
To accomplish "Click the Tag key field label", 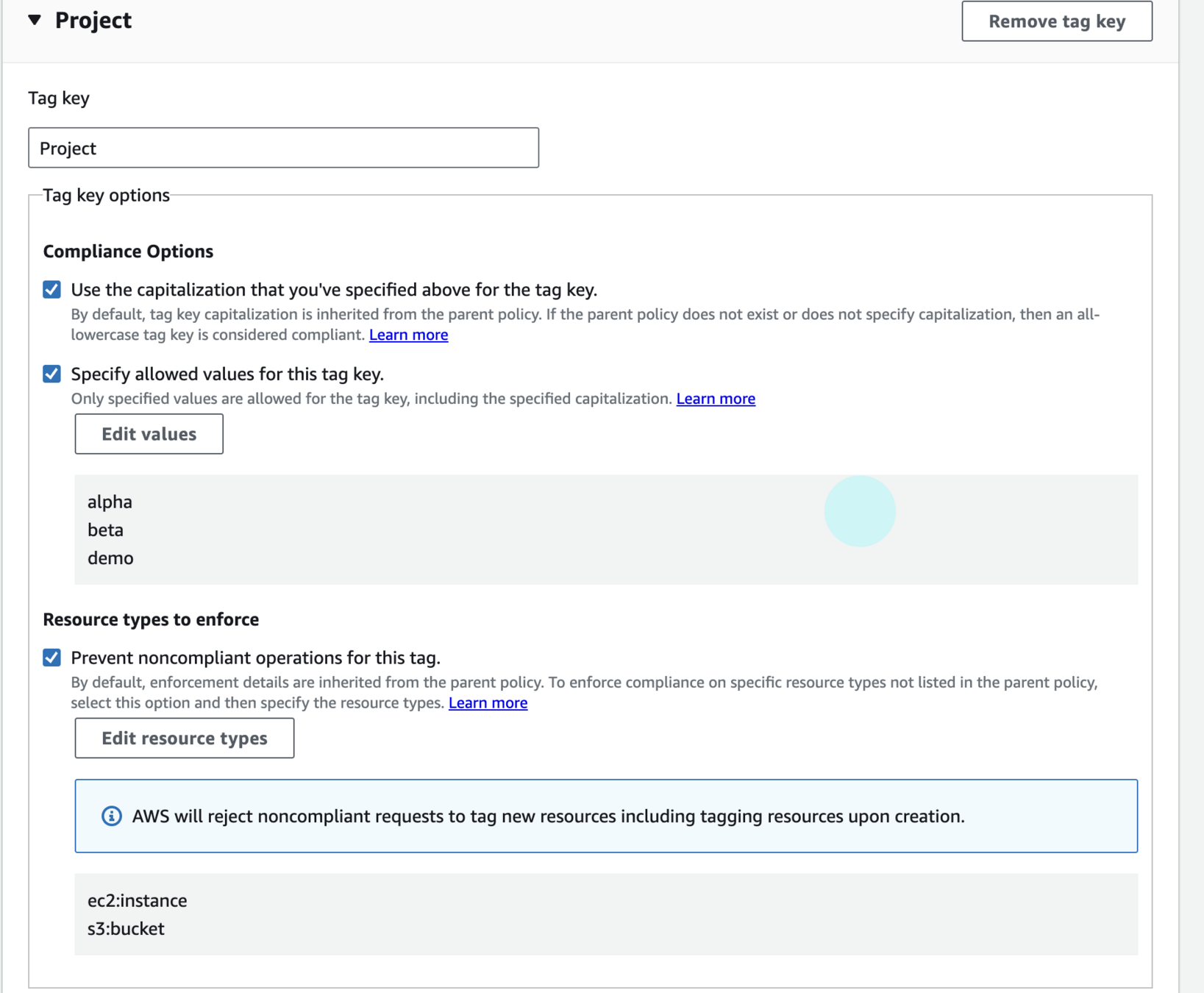I will click(59, 98).
